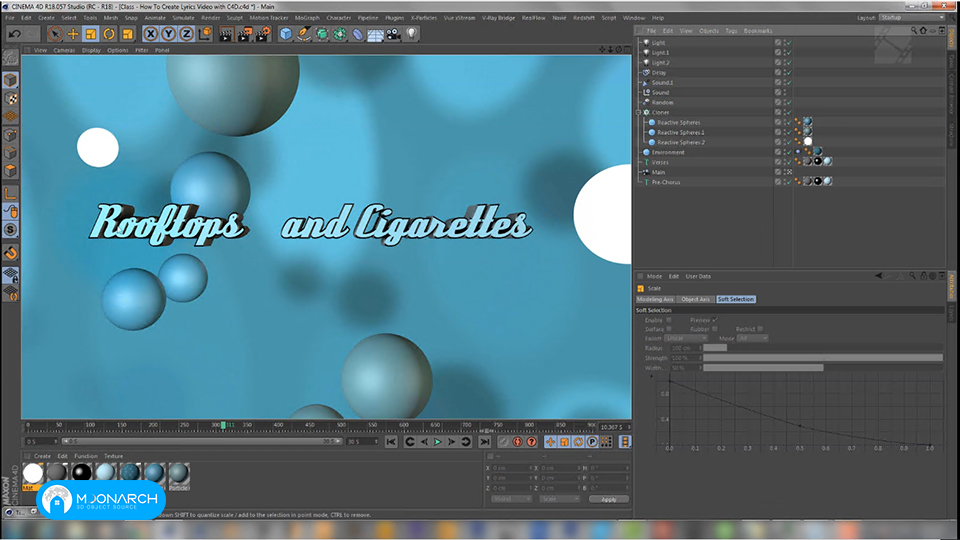Open Object Manager Bookmarks menu
Screen dimensions: 960x540
[758, 31]
